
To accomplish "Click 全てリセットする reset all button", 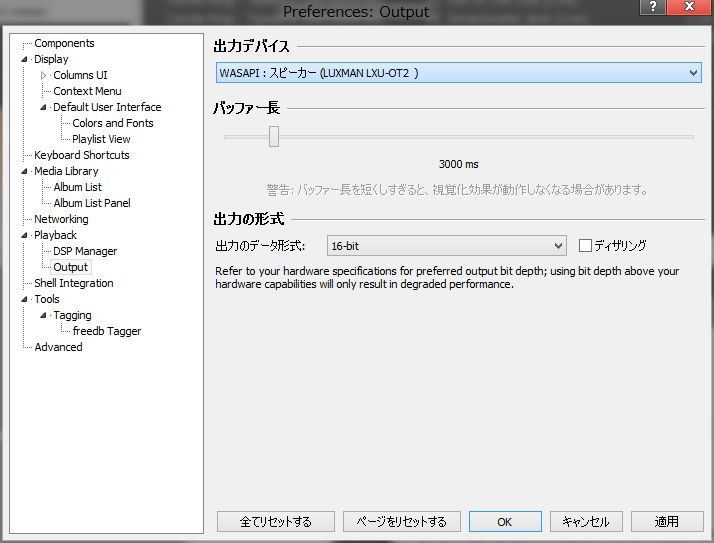I will [x=275, y=522].
